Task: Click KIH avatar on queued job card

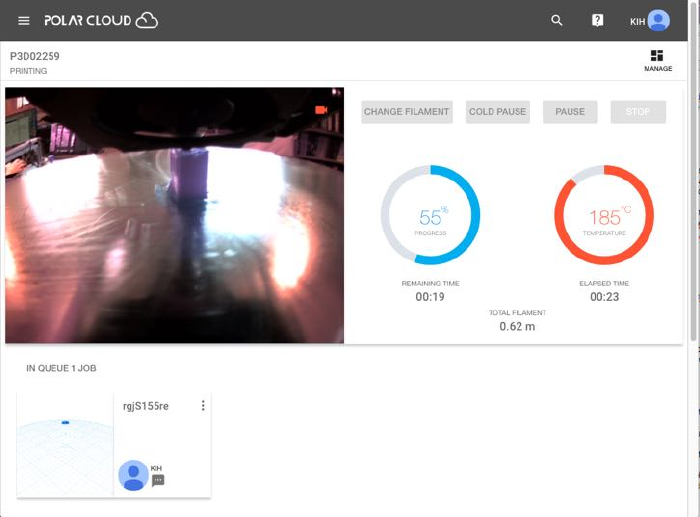Action: click(133, 475)
